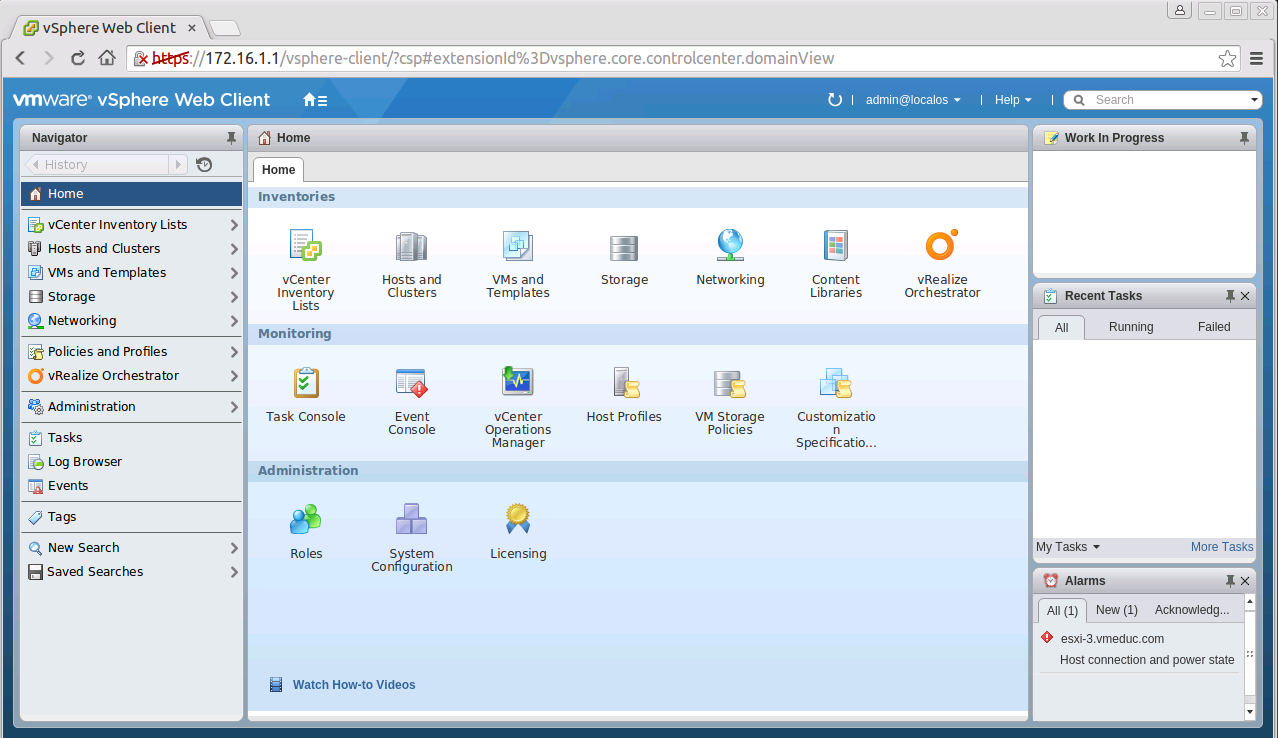Click the More Tasks link
Viewport: 1278px width, 738px height.
[x=1222, y=547]
